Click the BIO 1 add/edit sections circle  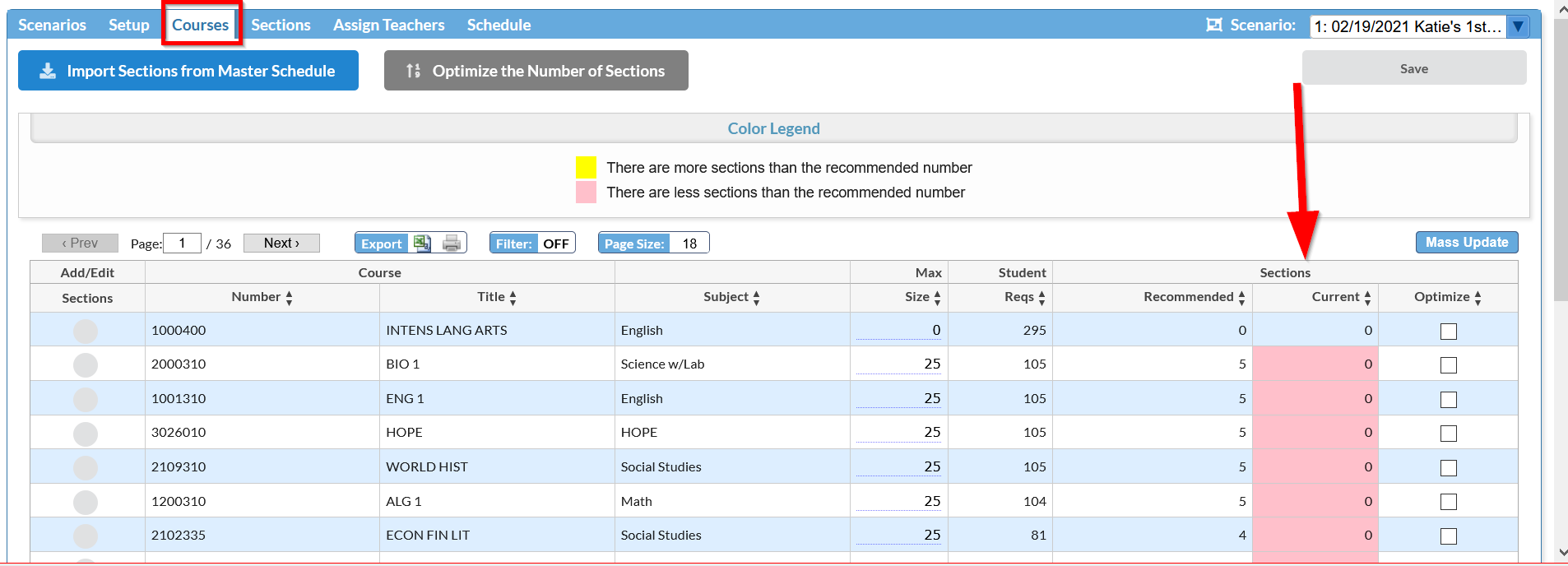(x=86, y=364)
